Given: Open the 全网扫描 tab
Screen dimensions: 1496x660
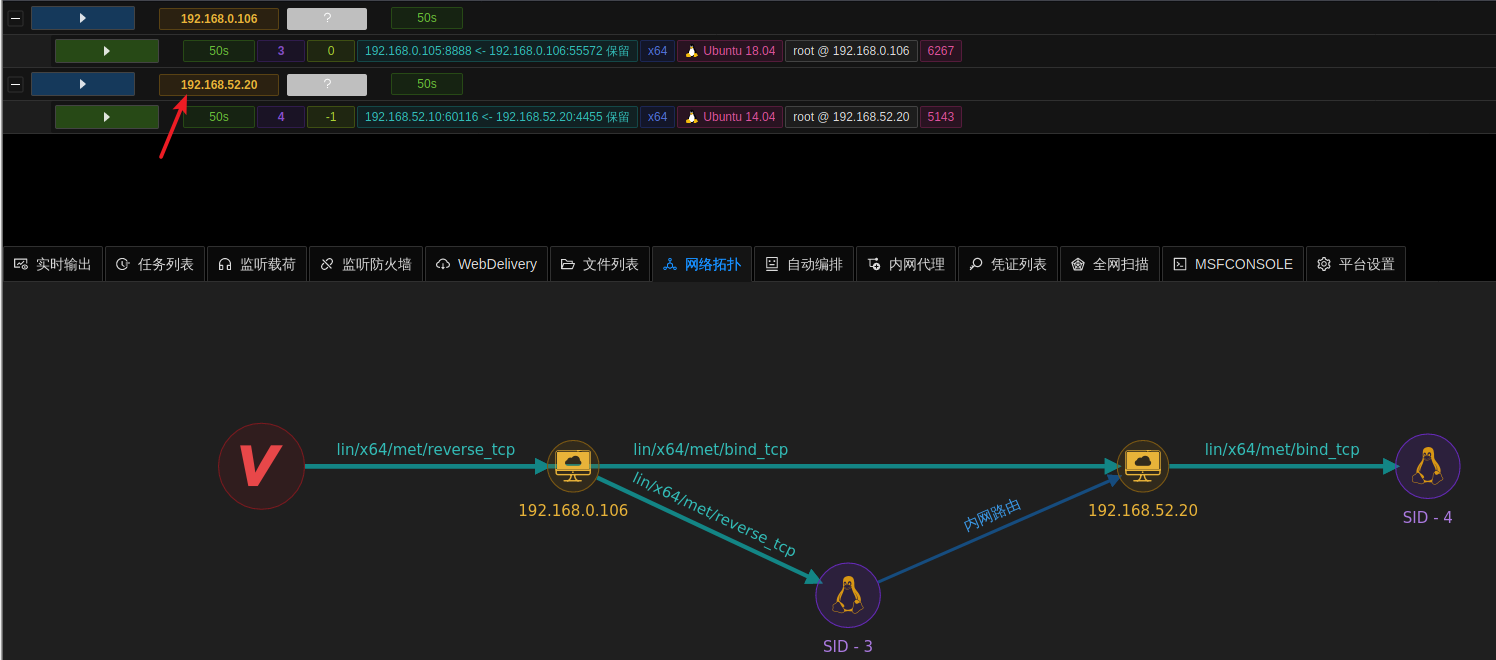Looking at the screenshot, I should point(1109,264).
